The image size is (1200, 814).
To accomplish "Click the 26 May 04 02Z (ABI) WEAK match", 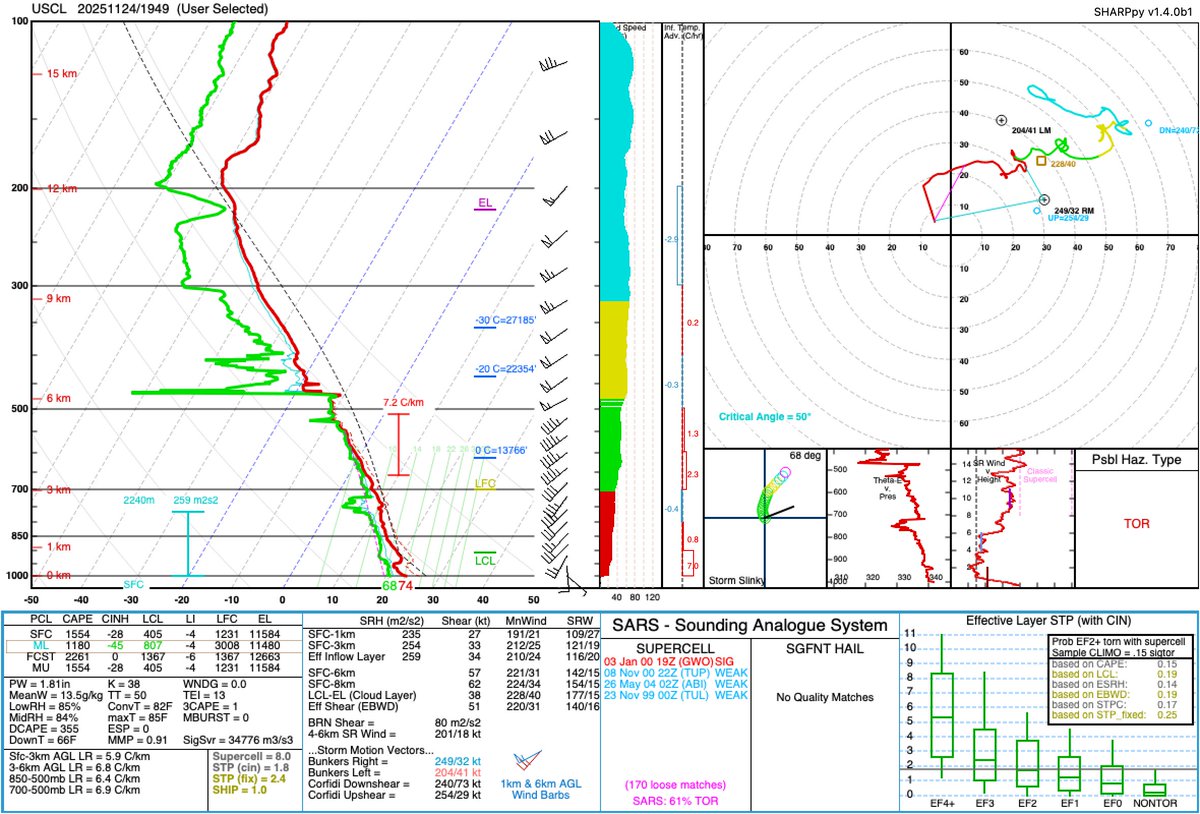I will [675, 684].
